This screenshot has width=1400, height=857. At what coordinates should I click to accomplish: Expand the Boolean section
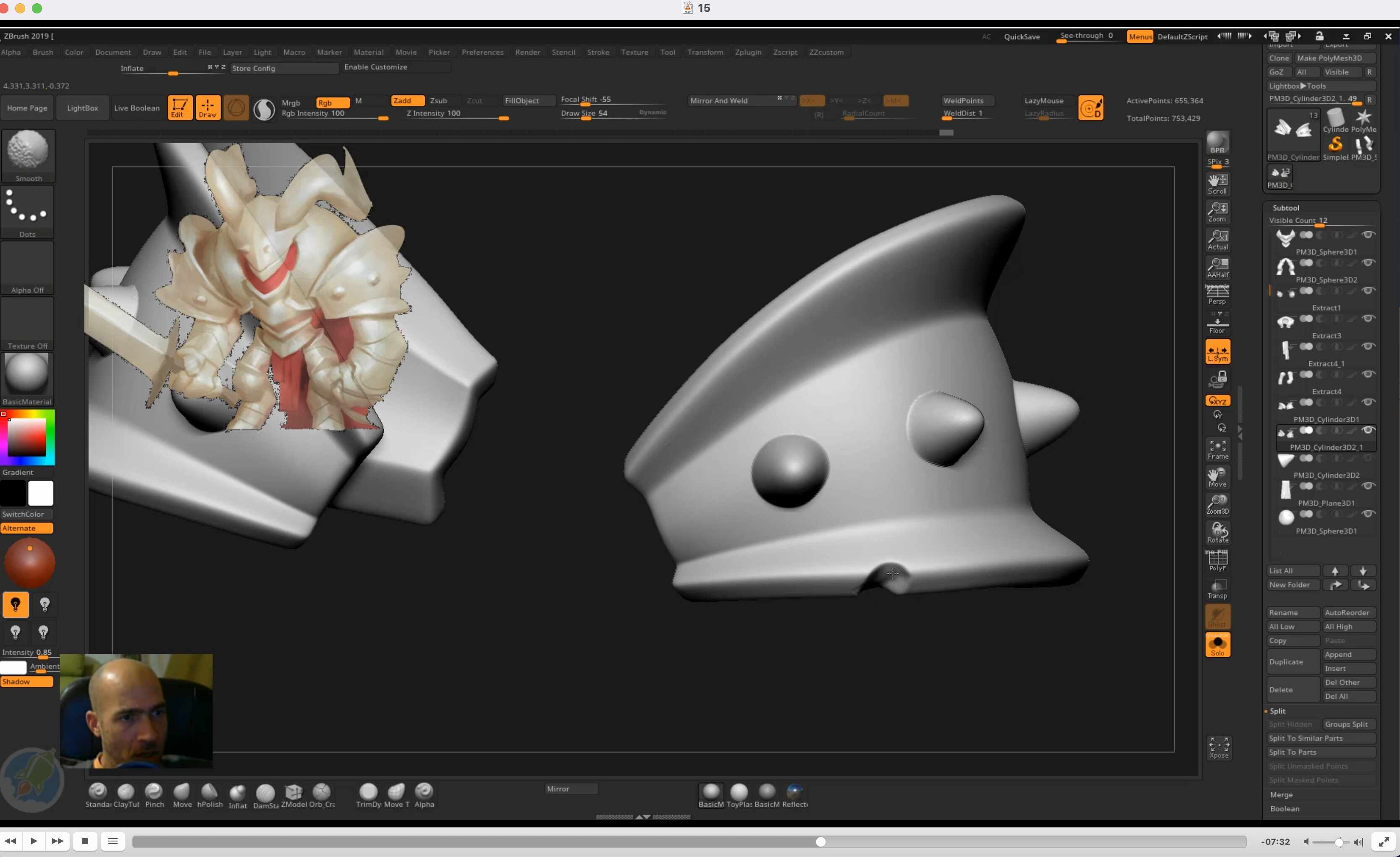1285,809
